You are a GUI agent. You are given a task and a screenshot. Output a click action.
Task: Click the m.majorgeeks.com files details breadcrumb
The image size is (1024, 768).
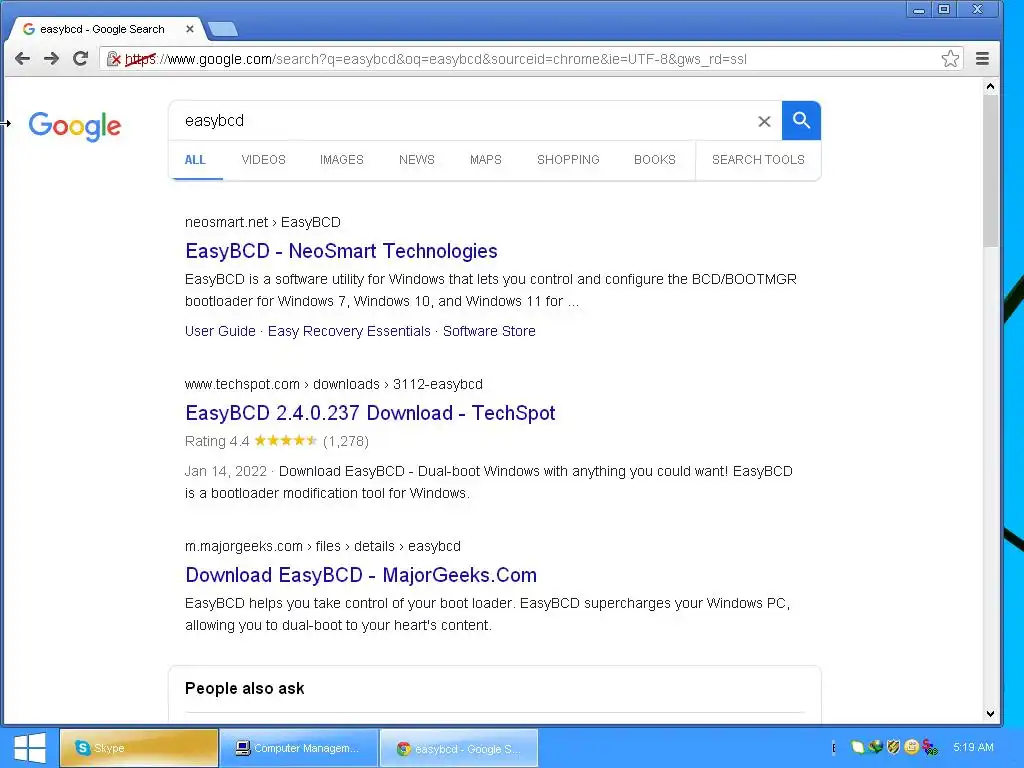click(x=323, y=546)
